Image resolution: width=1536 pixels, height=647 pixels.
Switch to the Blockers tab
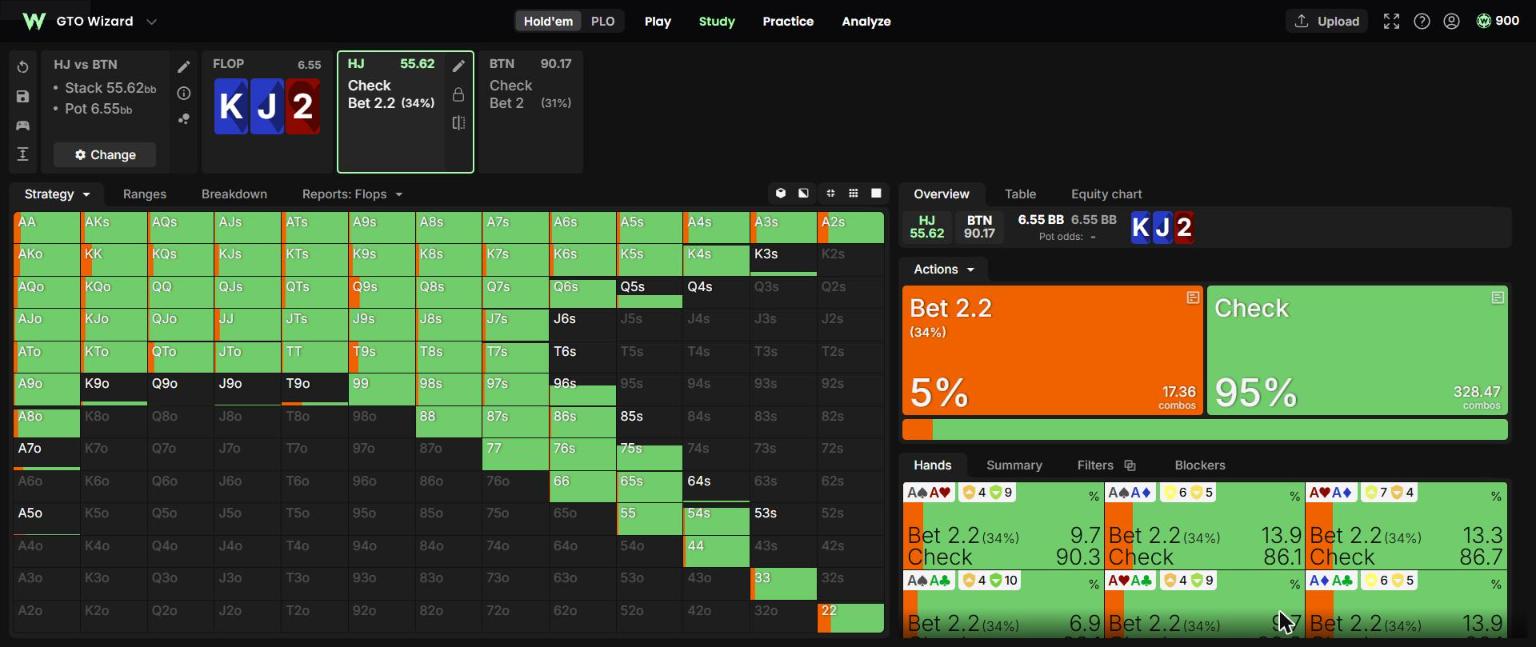tap(1200, 465)
